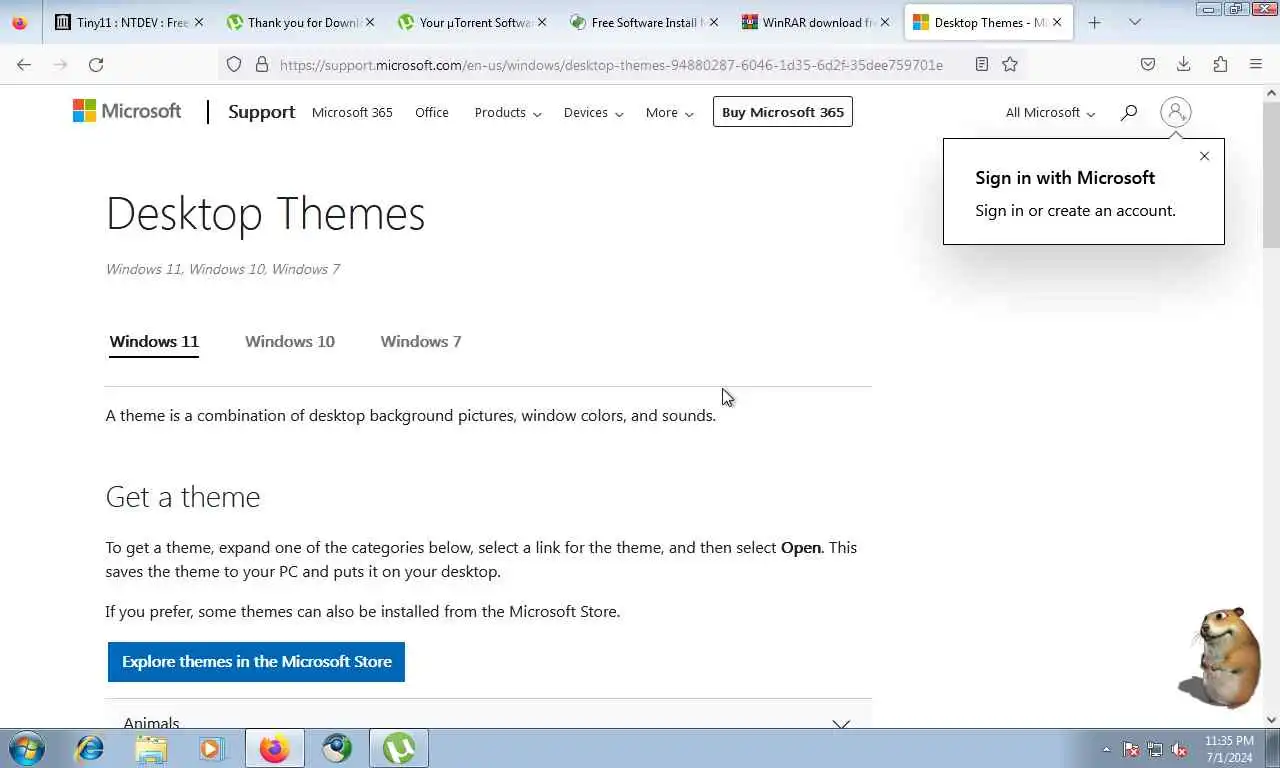Screen dimensions: 1280x768
Task: Select the Windows 10 content tab
Action: click(x=290, y=341)
